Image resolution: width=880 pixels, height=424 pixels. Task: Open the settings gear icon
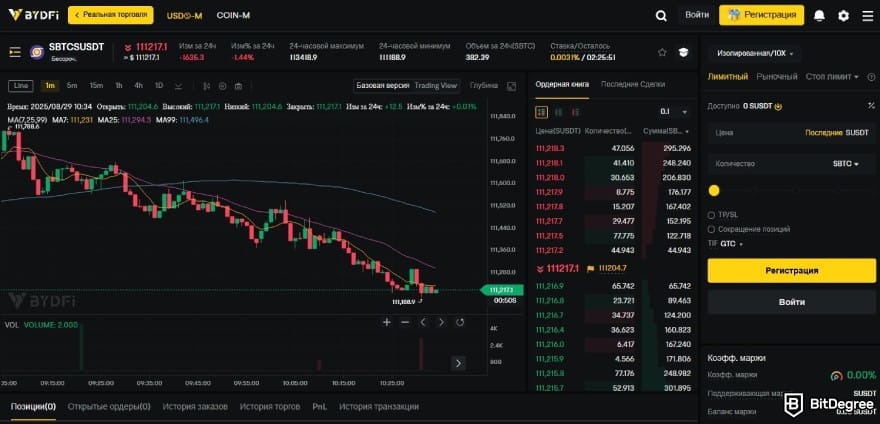coord(844,16)
